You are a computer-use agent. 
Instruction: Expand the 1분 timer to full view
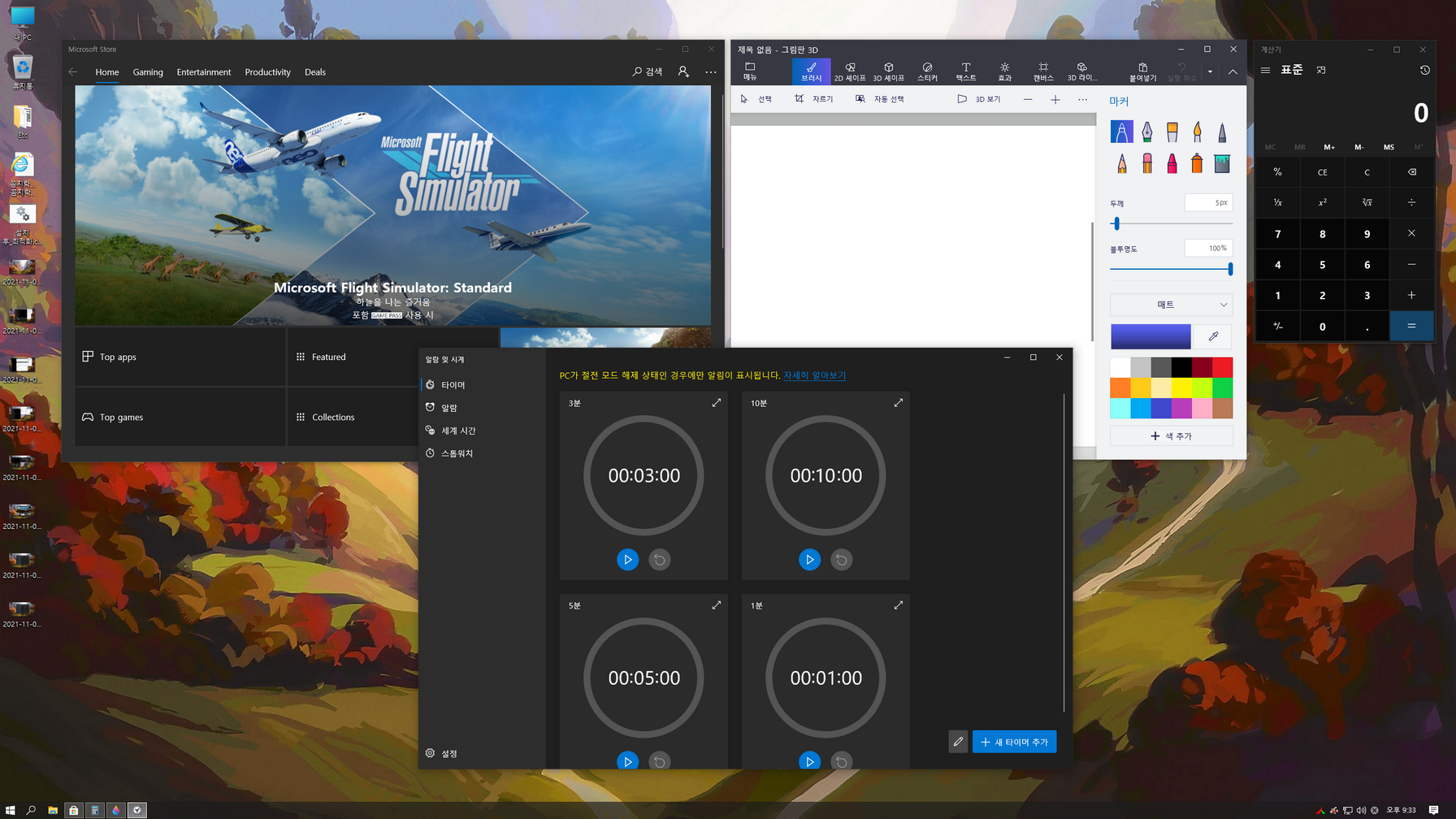click(x=899, y=605)
